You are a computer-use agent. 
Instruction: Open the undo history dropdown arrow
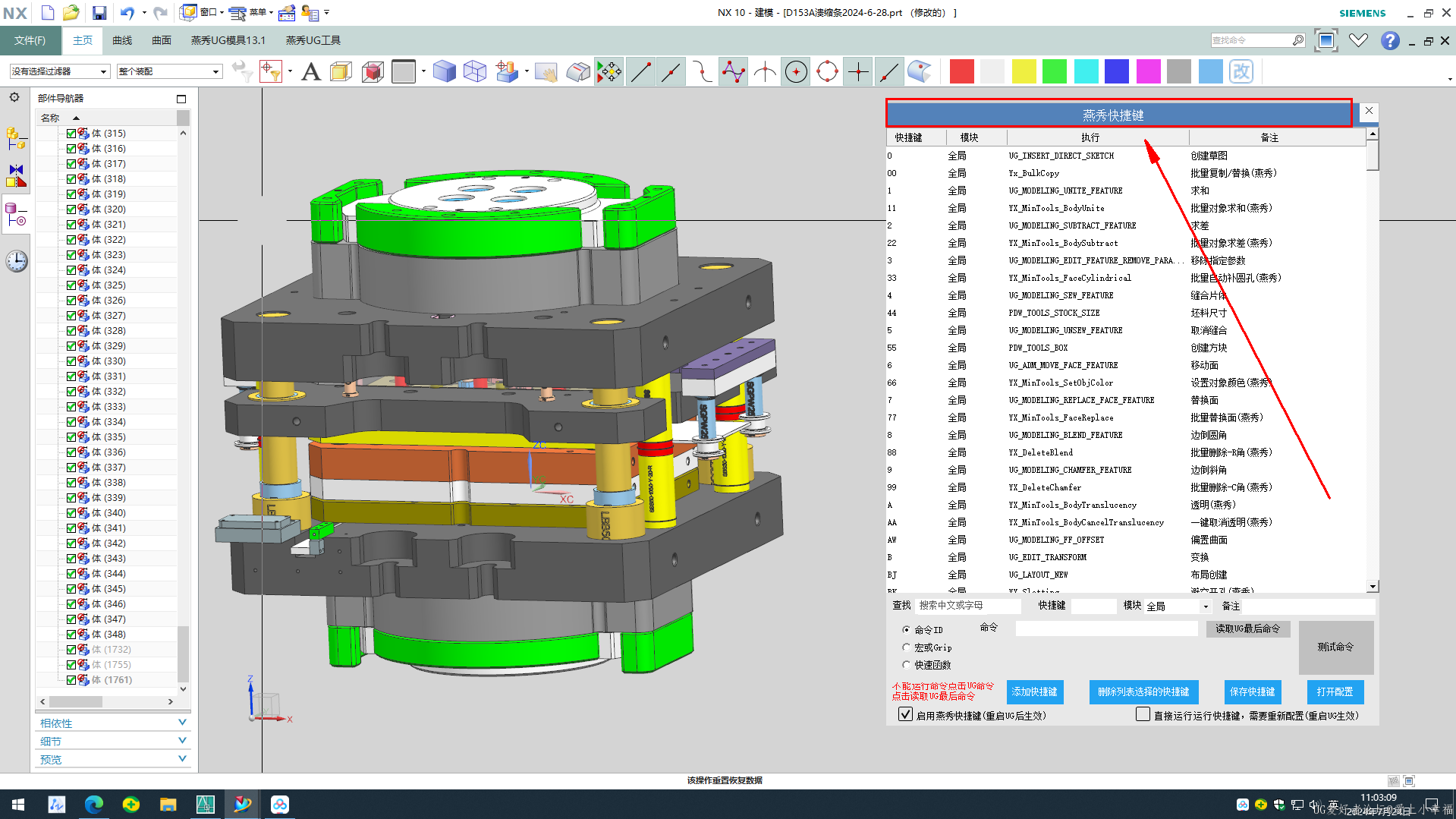pyautogui.click(x=144, y=12)
